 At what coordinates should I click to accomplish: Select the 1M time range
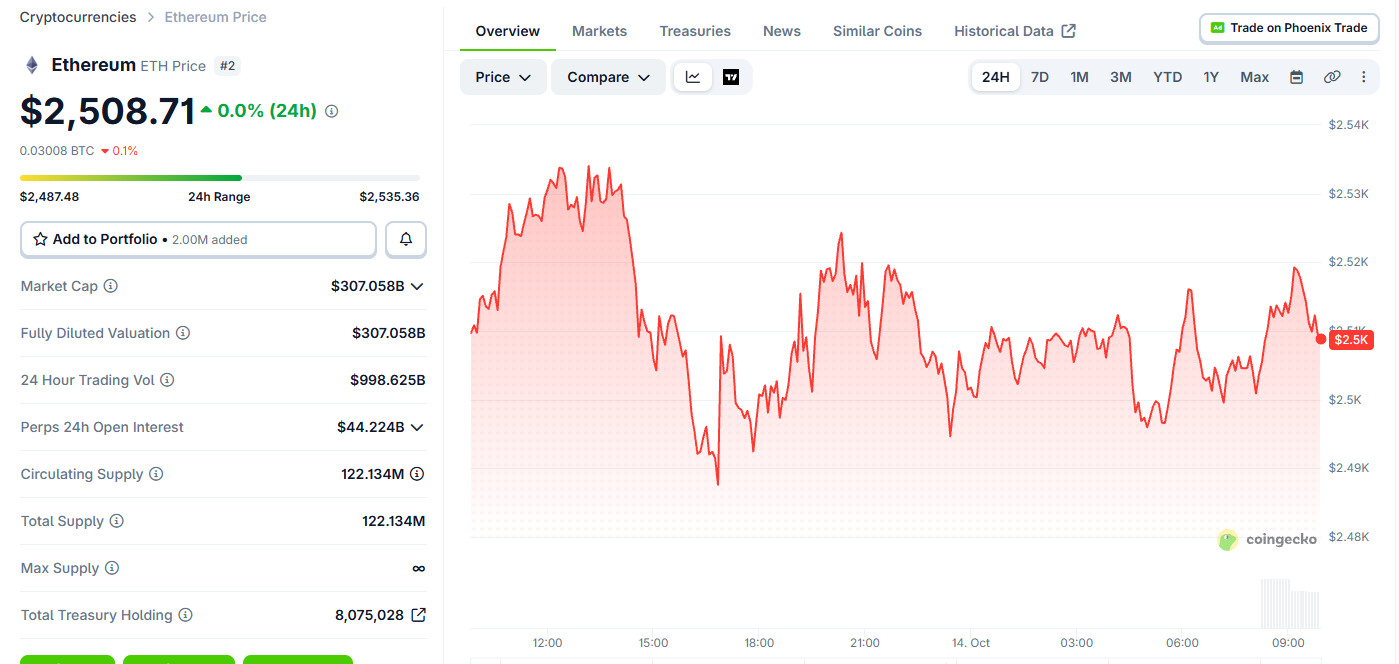tap(1079, 77)
